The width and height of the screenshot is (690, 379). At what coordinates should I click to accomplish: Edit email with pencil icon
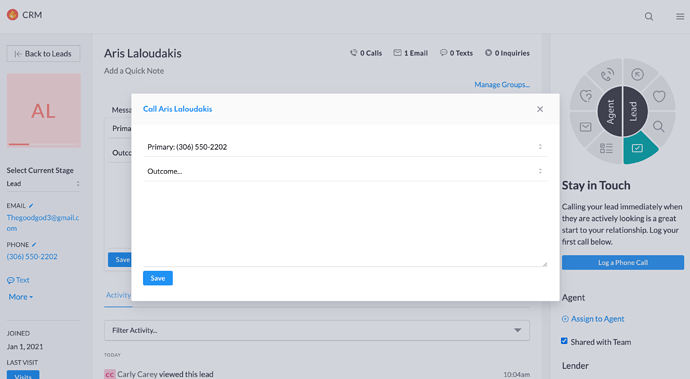31,206
